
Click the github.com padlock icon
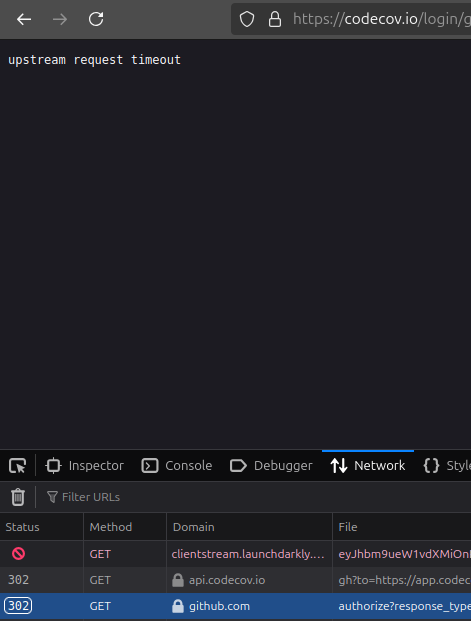point(178,606)
